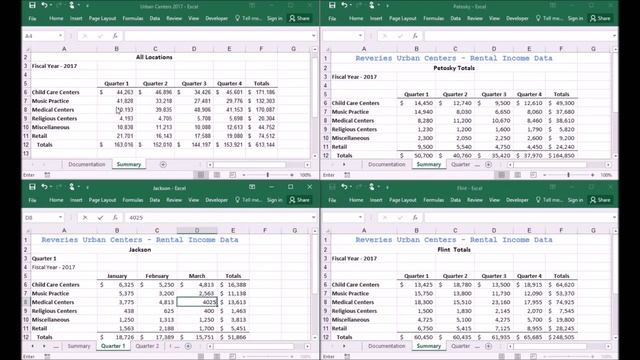Select cell 4025 in Jackson worksheet
The height and width of the screenshot is (360, 640).
(197, 302)
